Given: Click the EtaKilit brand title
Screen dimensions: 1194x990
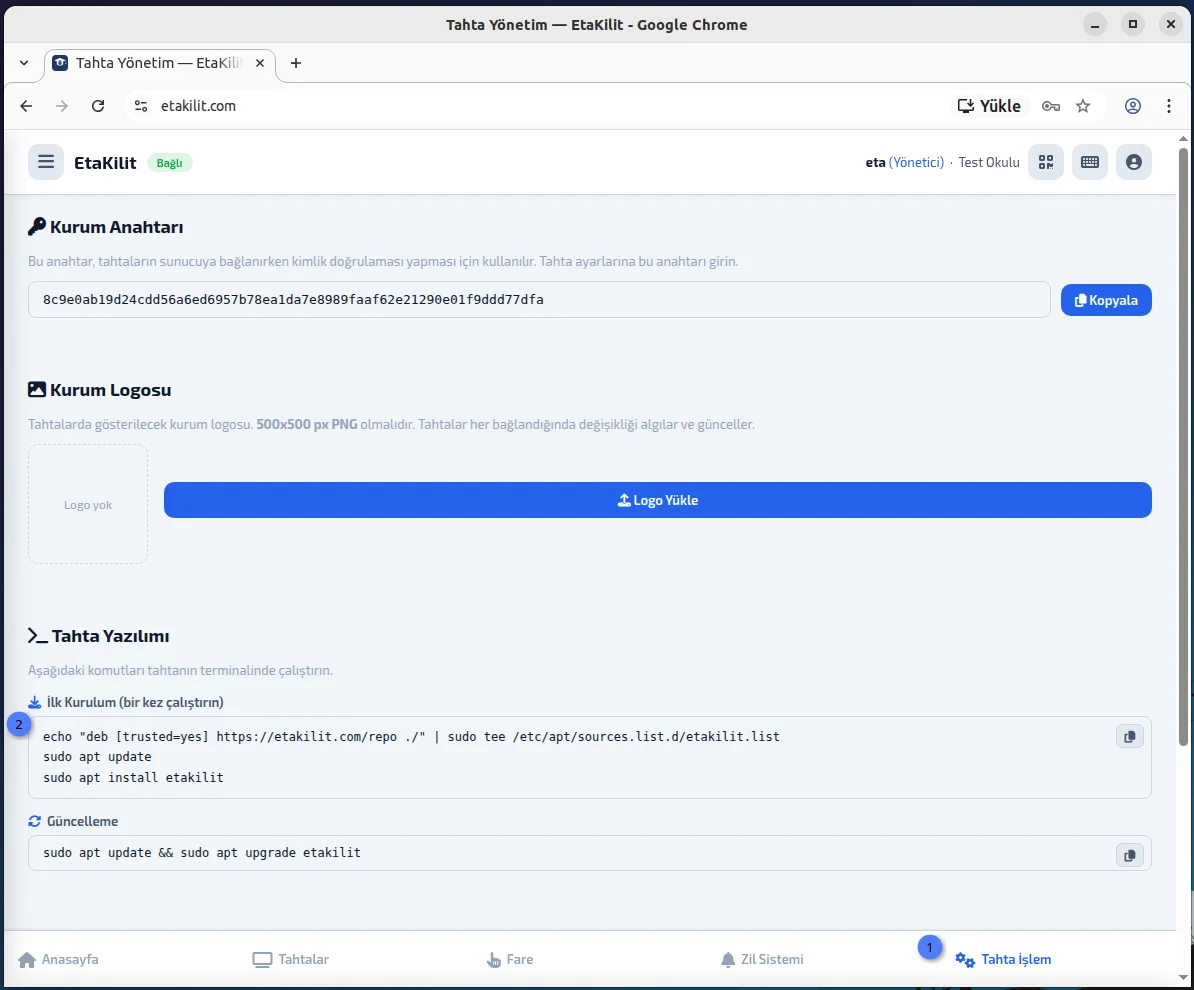Looking at the screenshot, I should coord(105,163).
